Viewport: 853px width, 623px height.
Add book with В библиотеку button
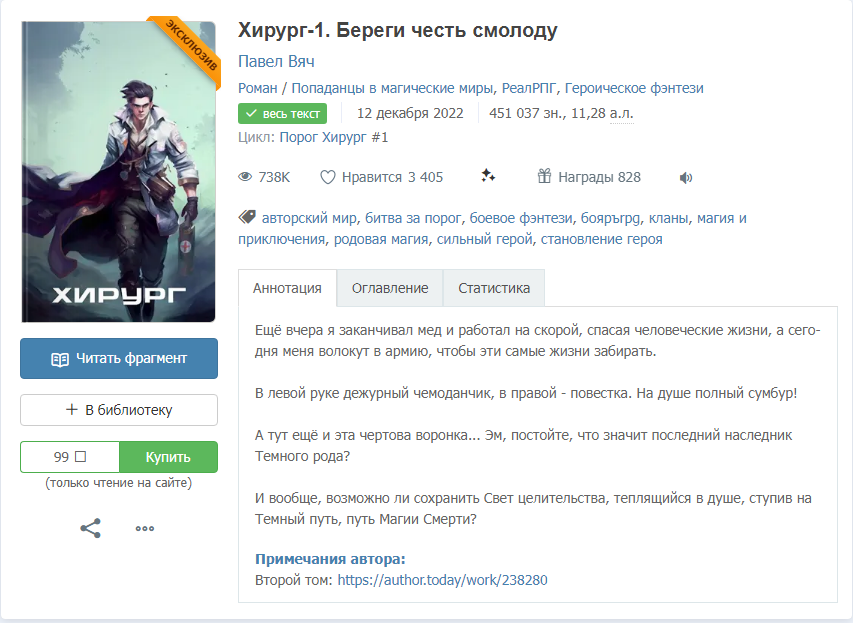(x=119, y=410)
